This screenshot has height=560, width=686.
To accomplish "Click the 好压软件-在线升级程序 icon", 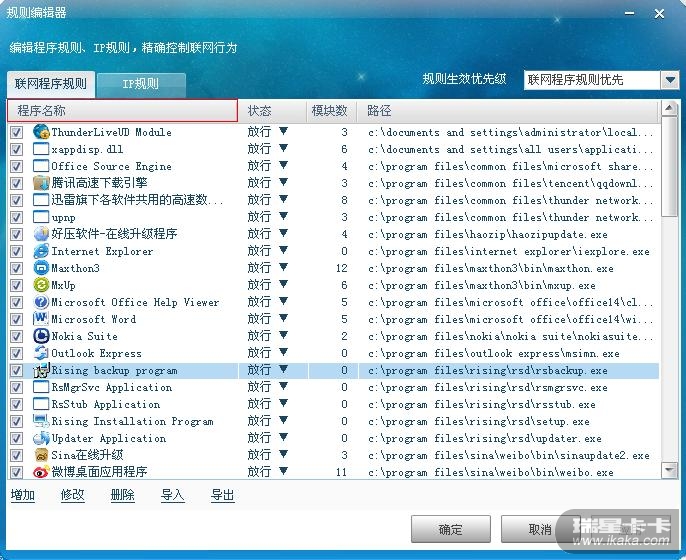I will point(41,234).
